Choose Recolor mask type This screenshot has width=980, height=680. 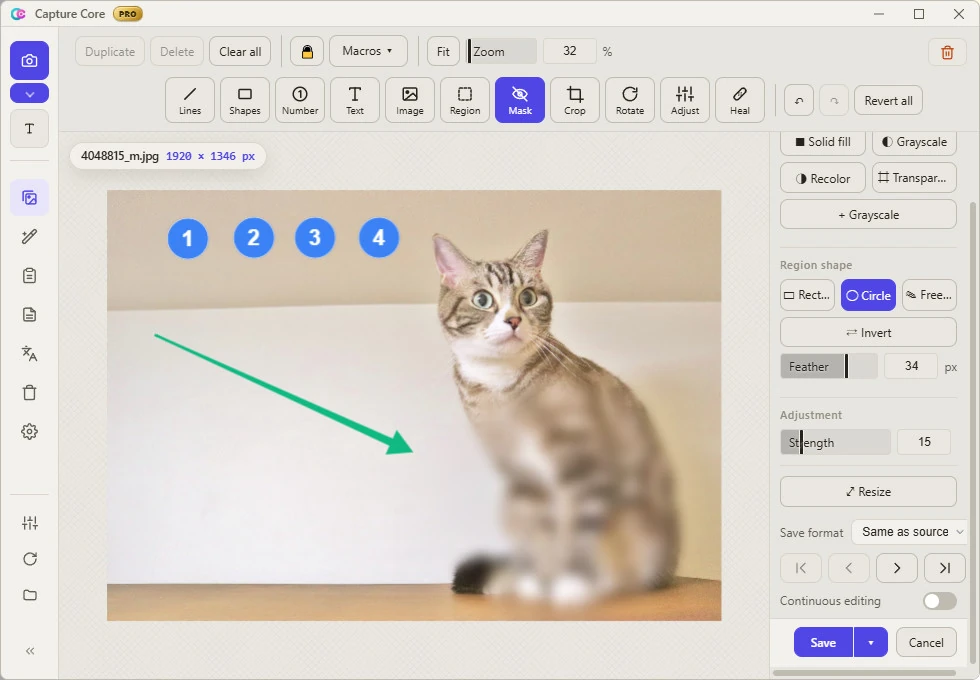point(822,178)
